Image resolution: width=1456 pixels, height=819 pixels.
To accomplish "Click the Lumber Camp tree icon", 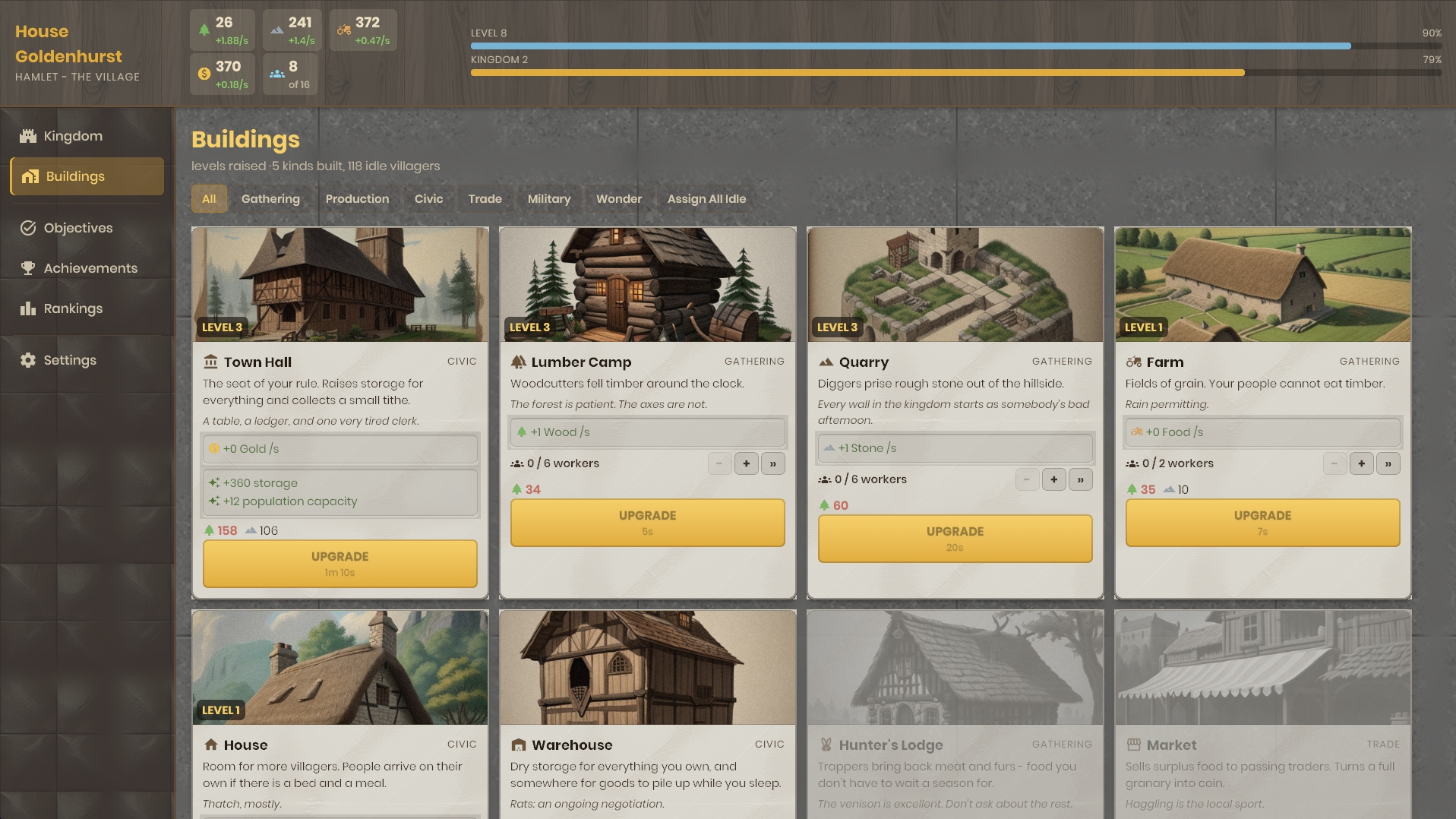I will pos(519,362).
